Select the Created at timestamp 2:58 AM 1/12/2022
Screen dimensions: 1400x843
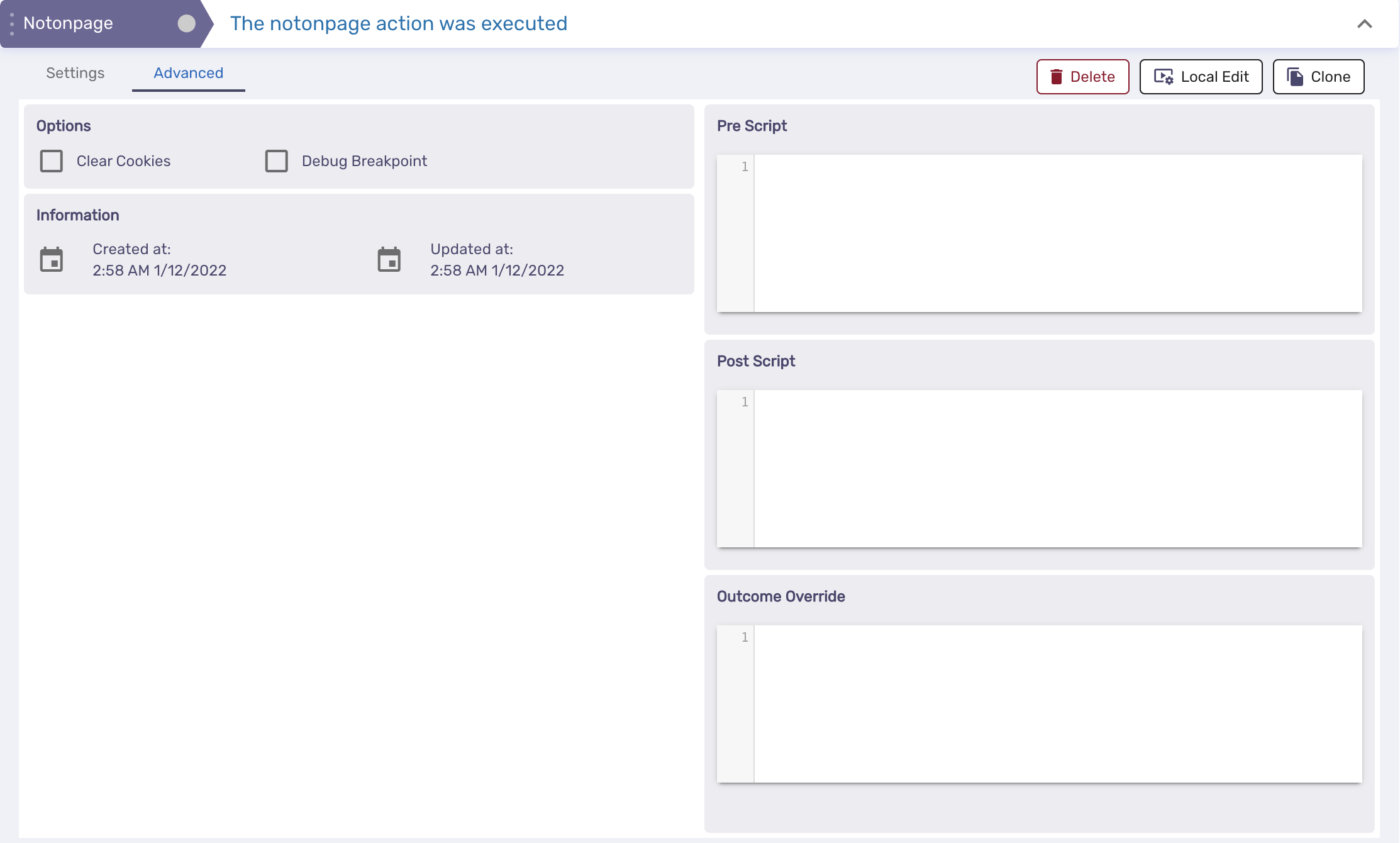pos(160,271)
